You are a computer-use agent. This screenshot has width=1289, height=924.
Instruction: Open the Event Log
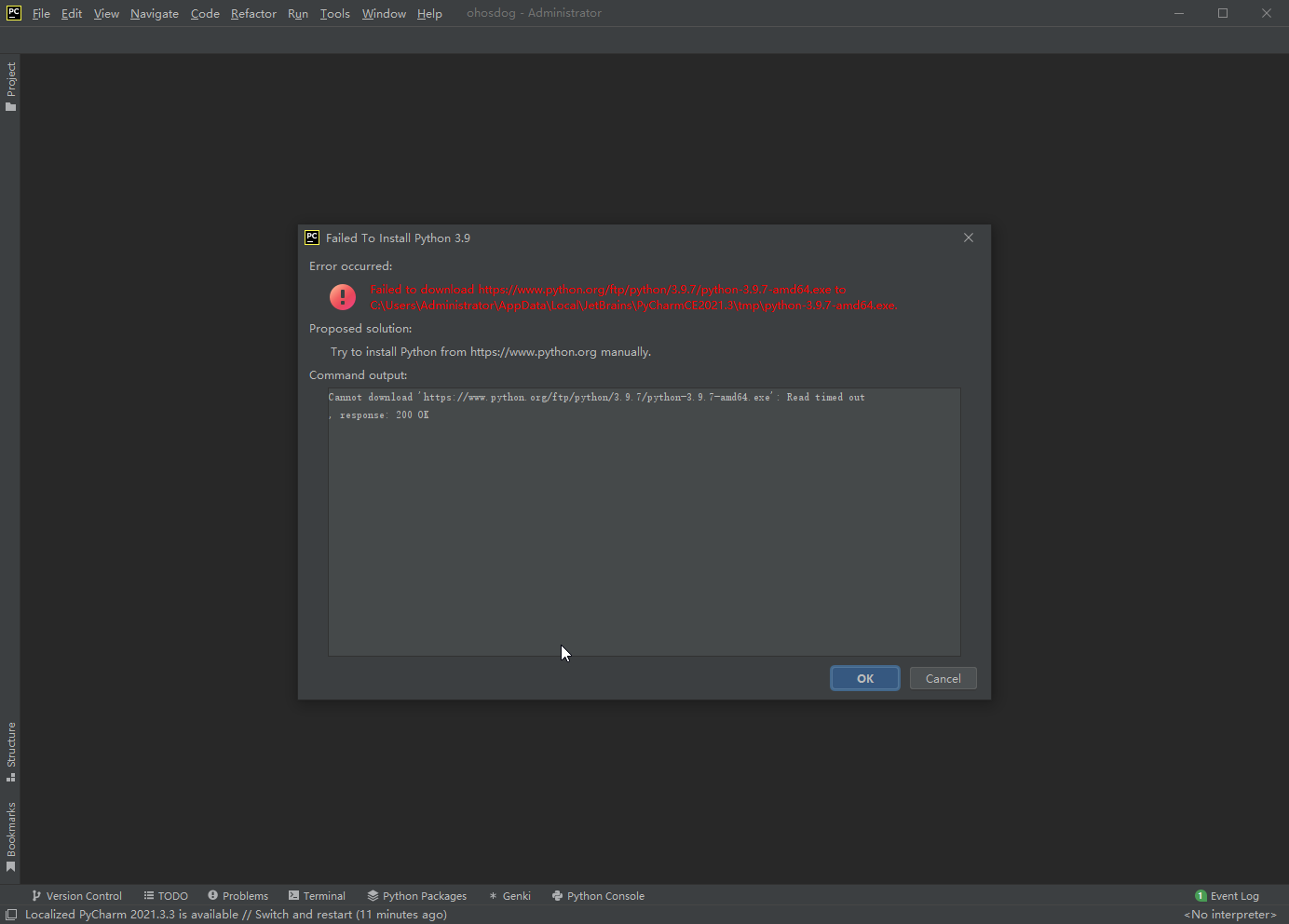click(x=1227, y=896)
